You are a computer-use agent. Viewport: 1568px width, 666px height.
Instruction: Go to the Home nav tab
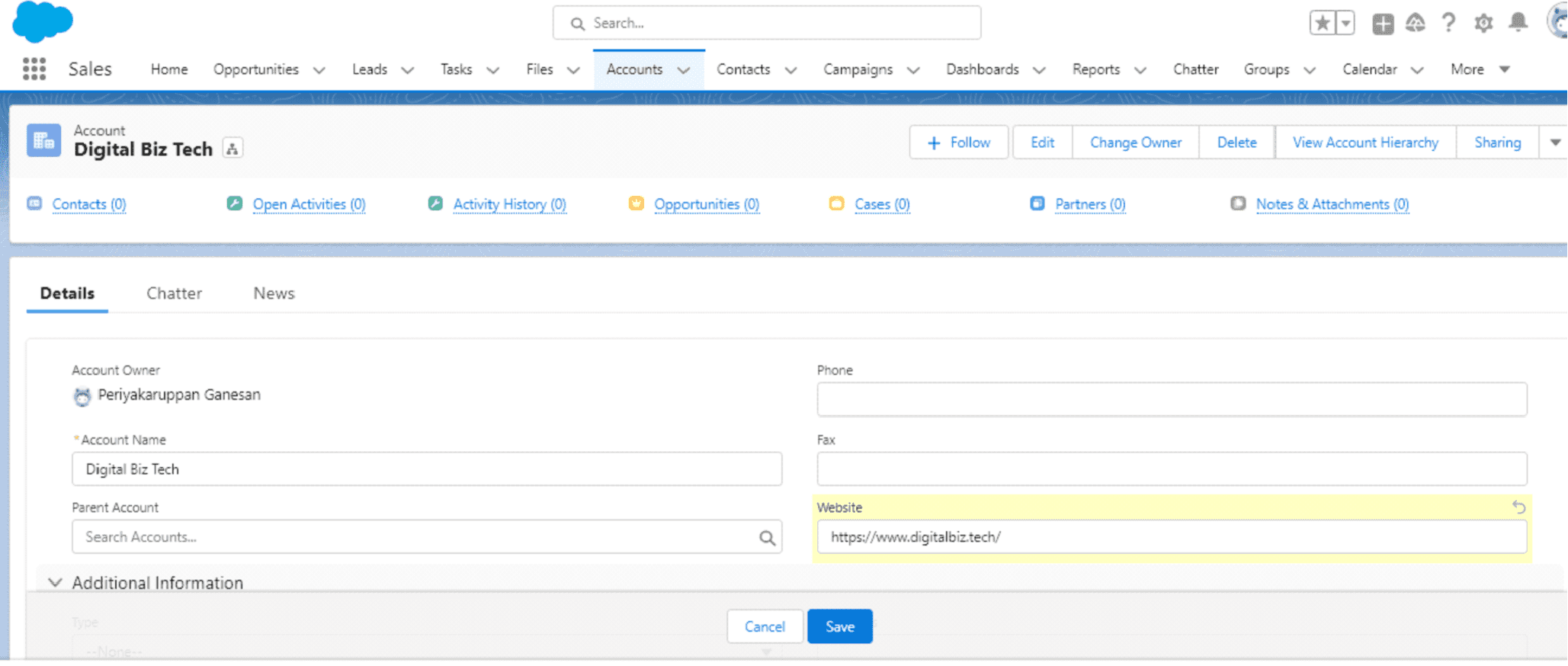(169, 69)
